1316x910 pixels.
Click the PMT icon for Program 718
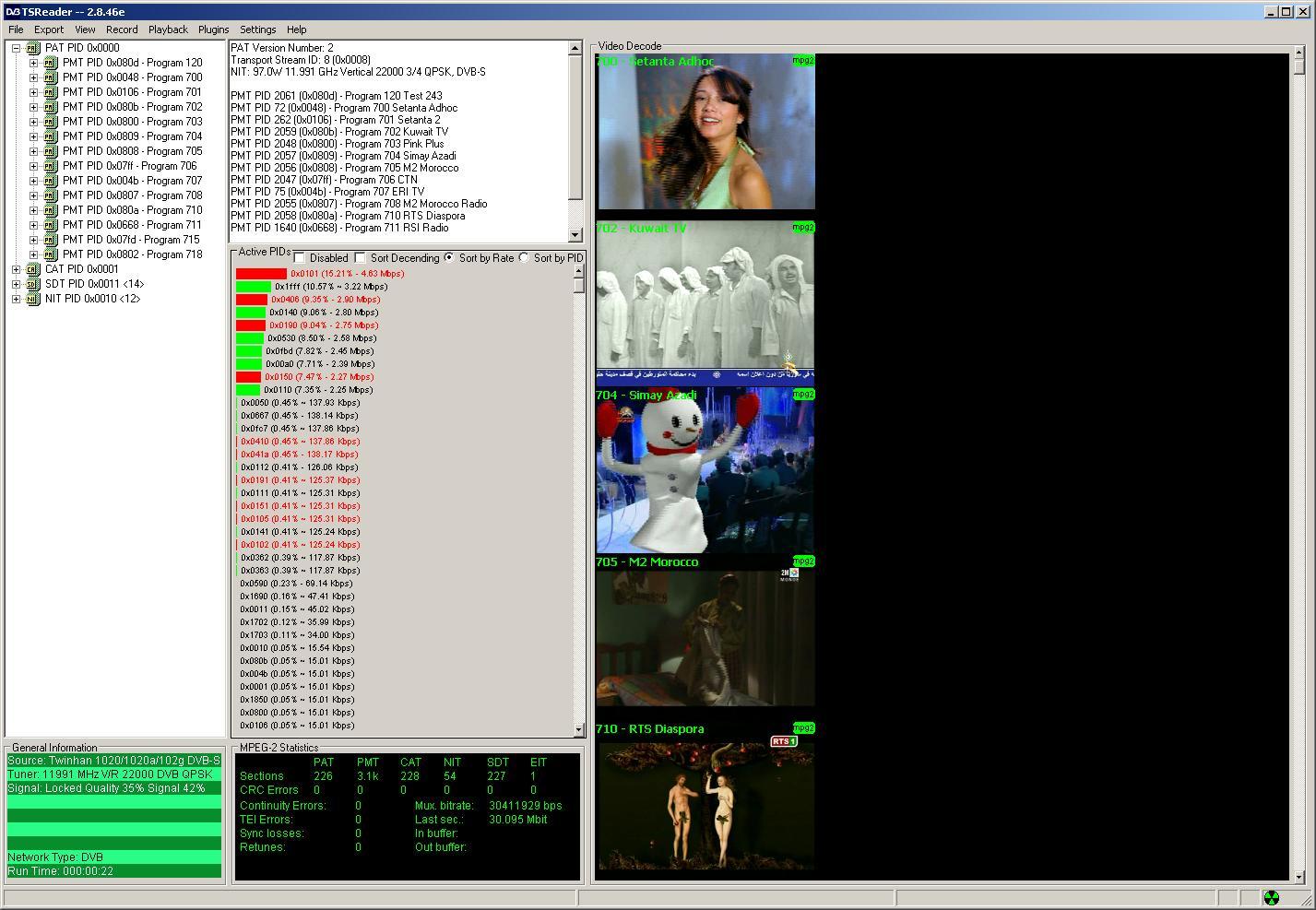tap(51, 254)
